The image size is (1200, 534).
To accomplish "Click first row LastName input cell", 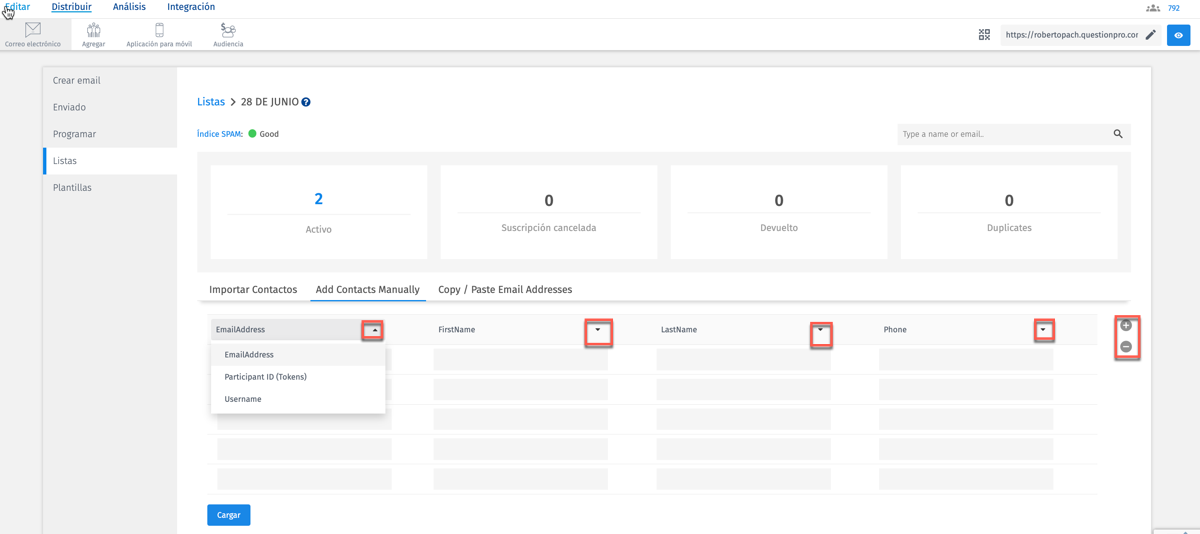I will [x=743, y=360].
